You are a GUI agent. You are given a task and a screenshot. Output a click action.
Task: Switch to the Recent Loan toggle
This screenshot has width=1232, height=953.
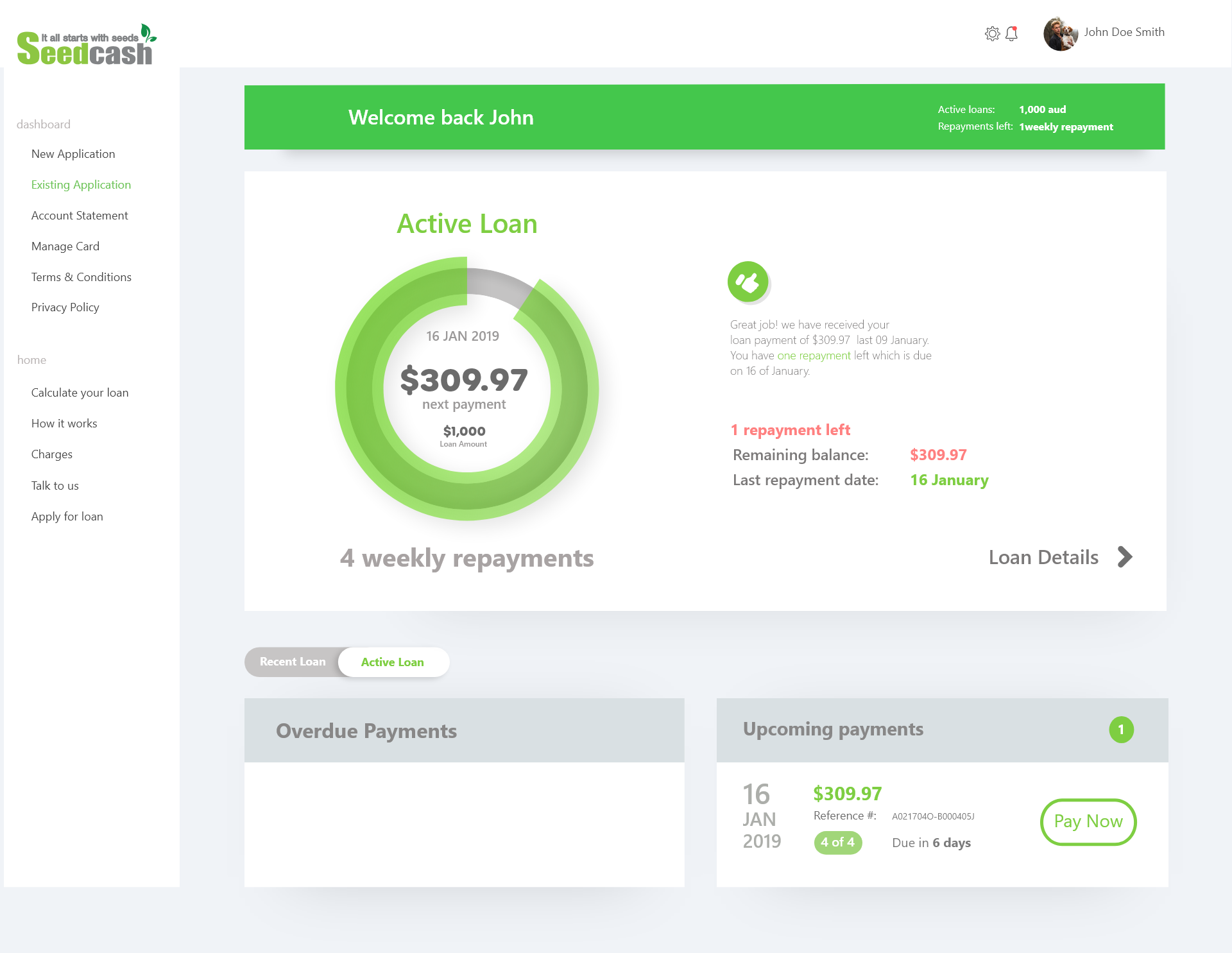click(x=293, y=662)
